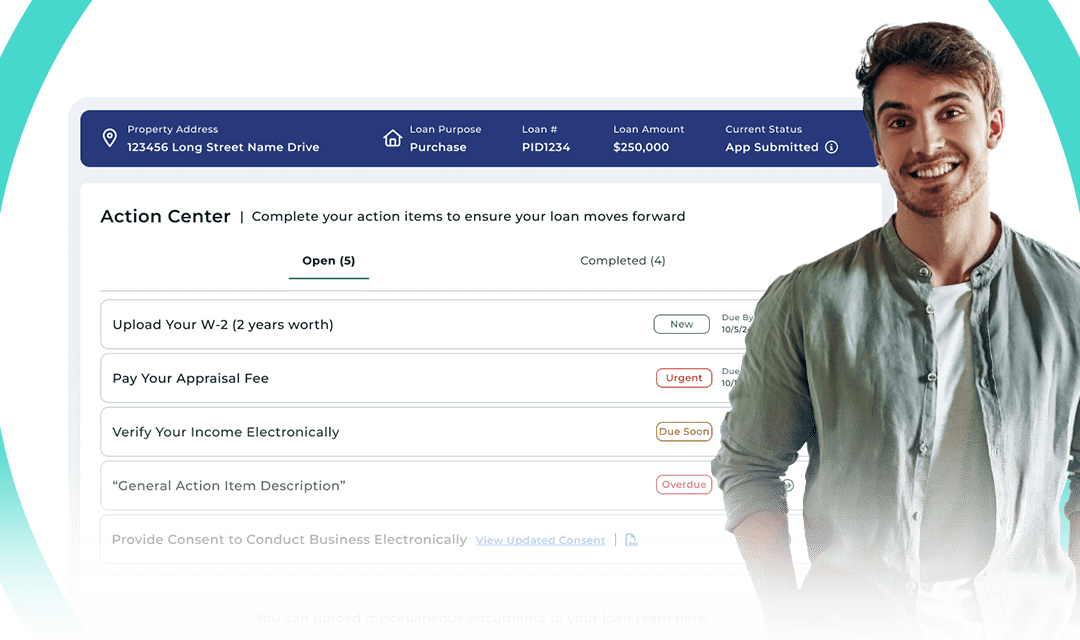Click the $250,000 loan amount
The width and height of the screenshot is (1080, 640).
click(641, 147)
